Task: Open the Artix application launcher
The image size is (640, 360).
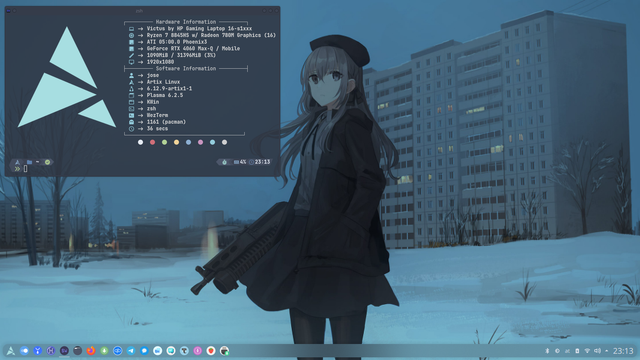Action: [11, 351]
